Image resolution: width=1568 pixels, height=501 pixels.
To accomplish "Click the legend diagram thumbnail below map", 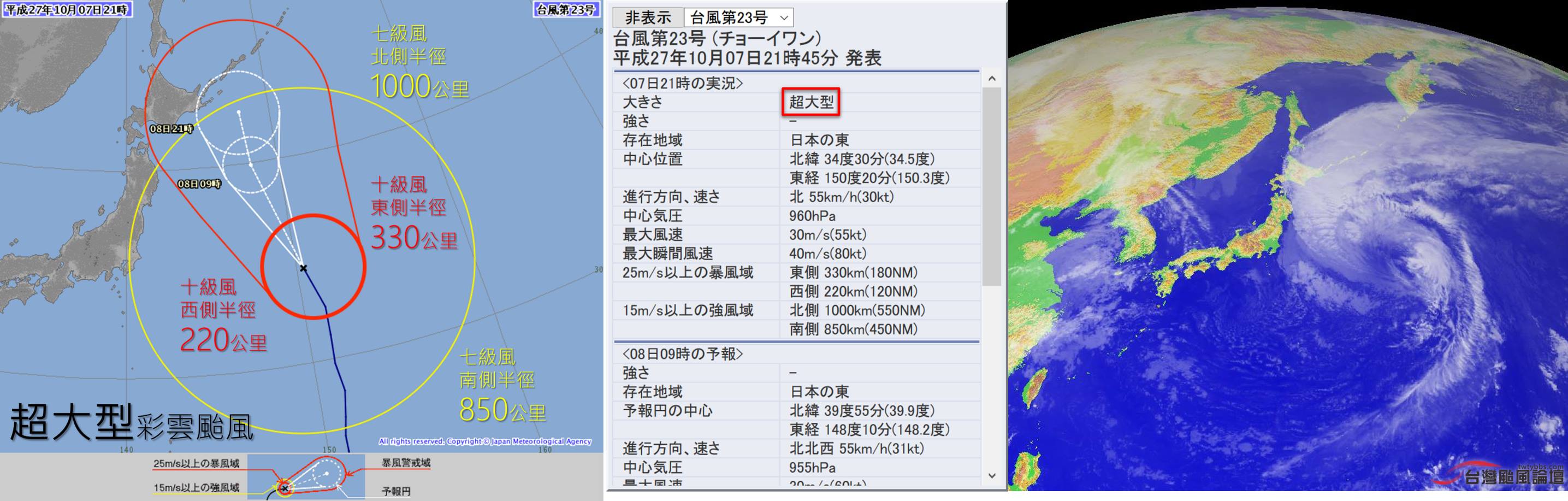I will [x=306, y=478].
